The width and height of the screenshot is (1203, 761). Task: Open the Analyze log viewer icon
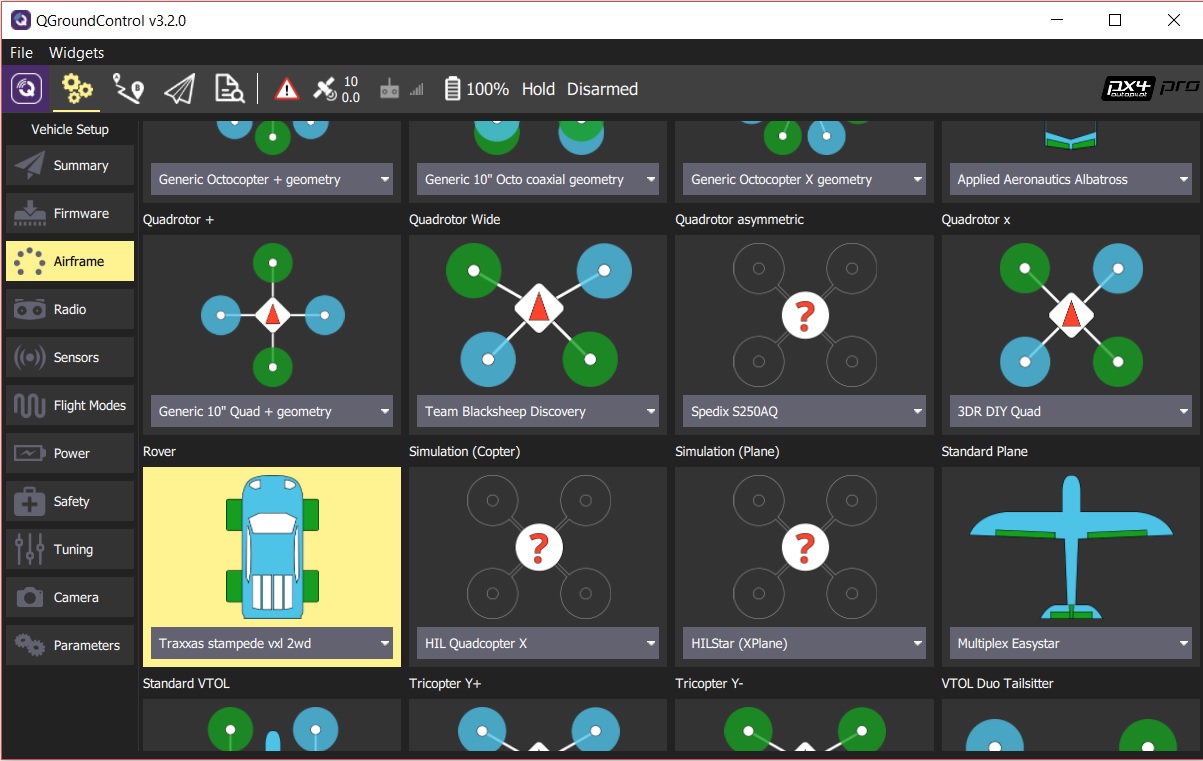point(230,89)
